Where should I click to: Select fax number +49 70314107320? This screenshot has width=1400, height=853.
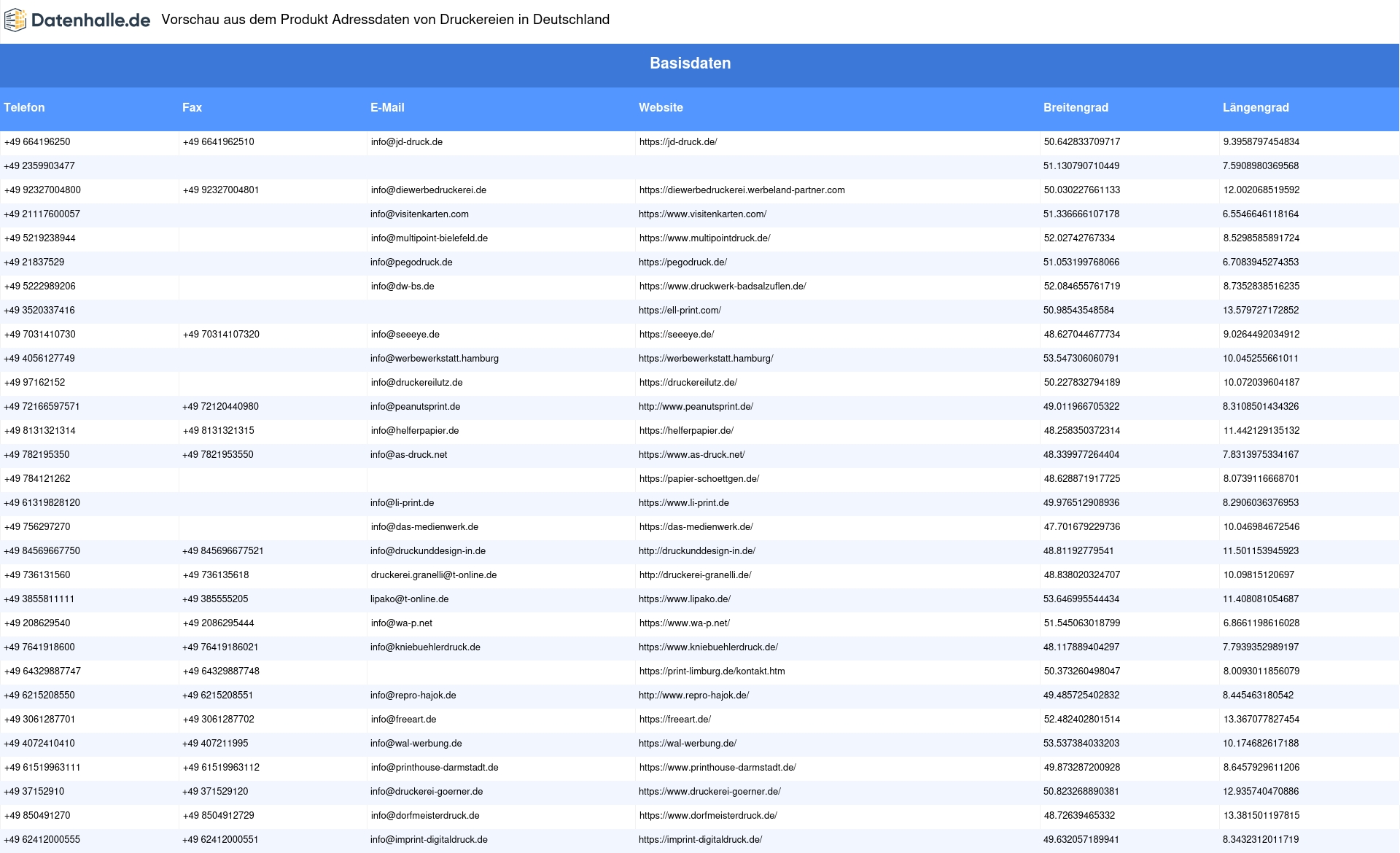click(221, 335)
